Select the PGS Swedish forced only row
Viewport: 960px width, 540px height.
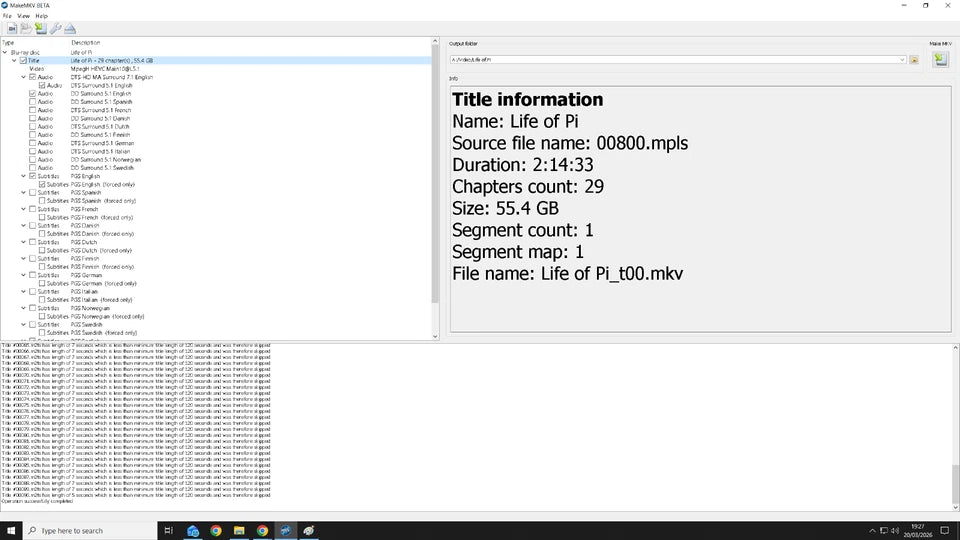[x=216, y=333]
